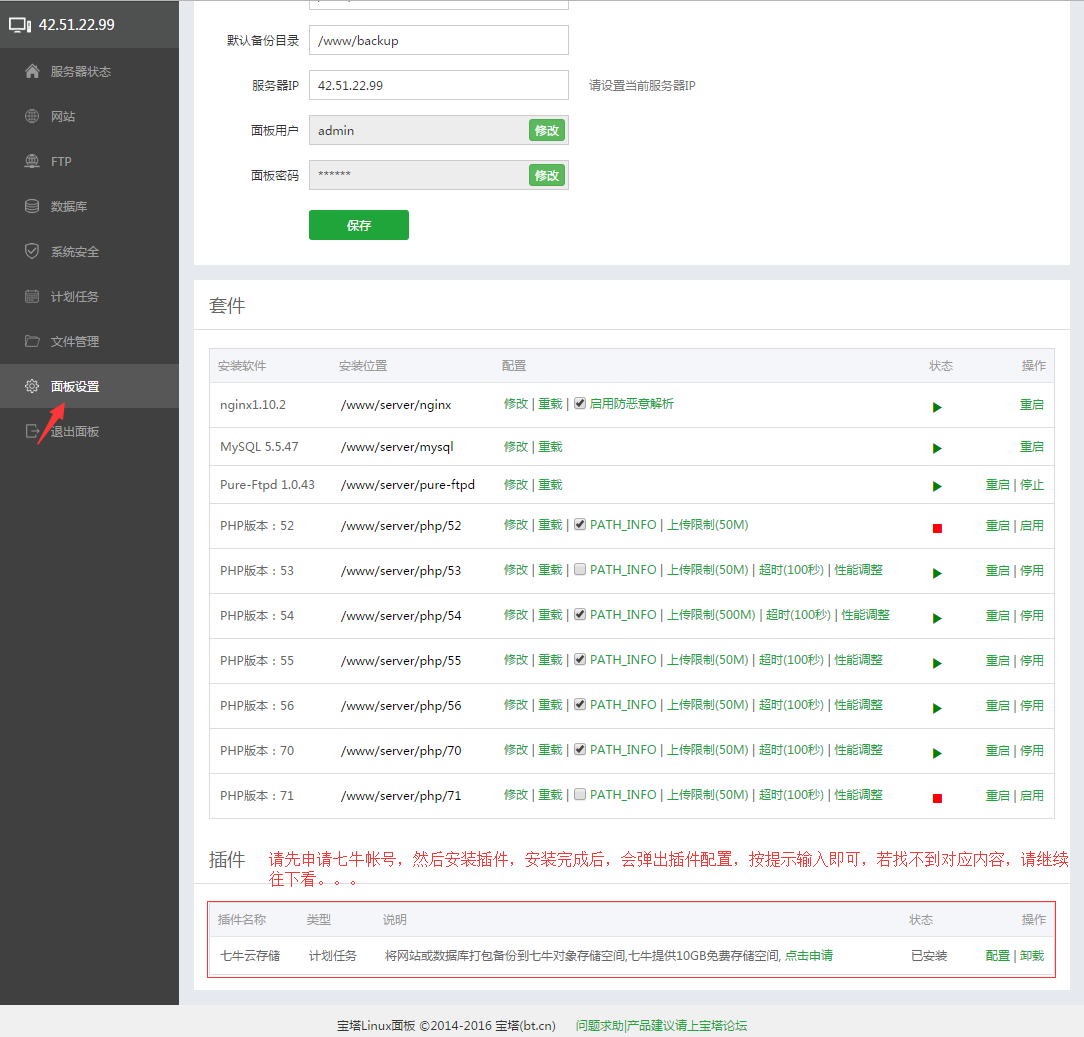Viewport: 1084px width, 1037px height.
Task: Click 超时(100秒) link for PHP 55
Action: 791,660
